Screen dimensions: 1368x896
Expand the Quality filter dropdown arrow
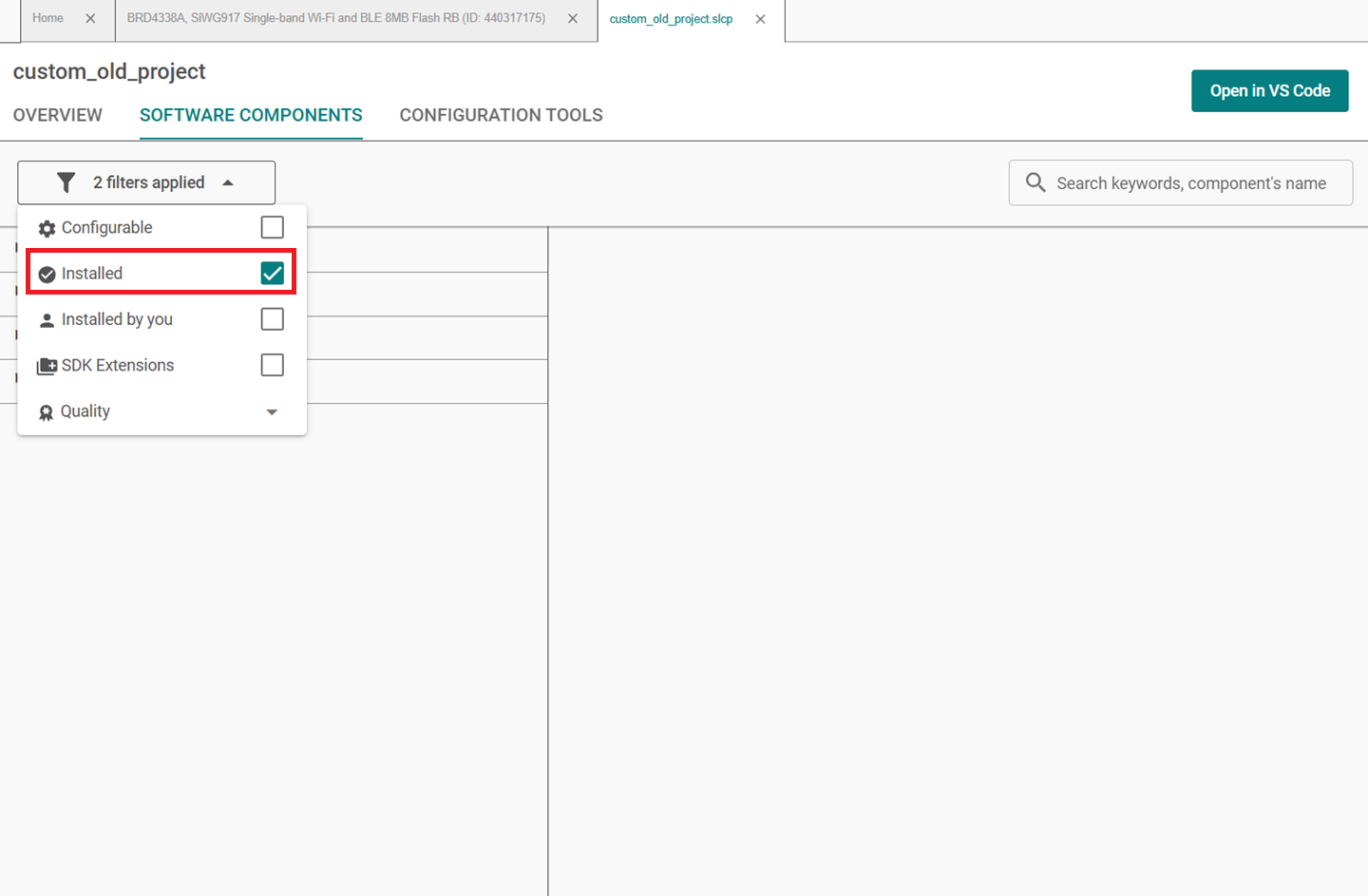[x=272, y=411]
